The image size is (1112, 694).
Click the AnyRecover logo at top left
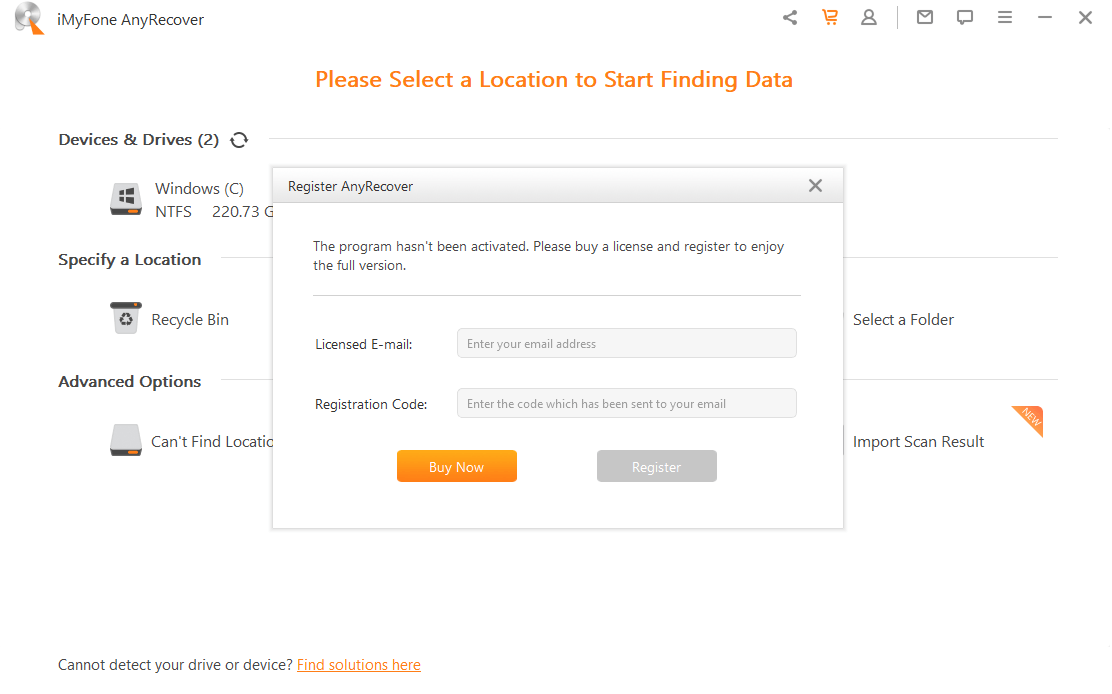(28, 18)
